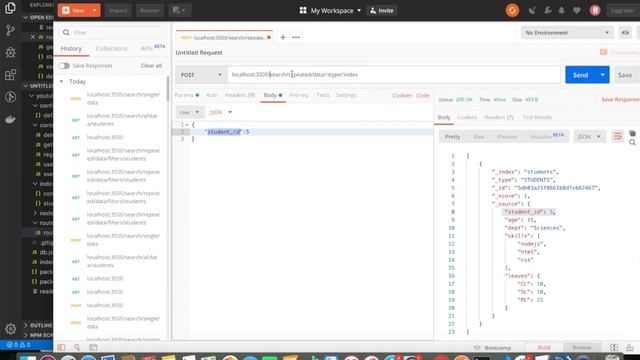Screen dimensions: 640x360
Task: Switch to the APIs beta tab
Action: [152, 48]
